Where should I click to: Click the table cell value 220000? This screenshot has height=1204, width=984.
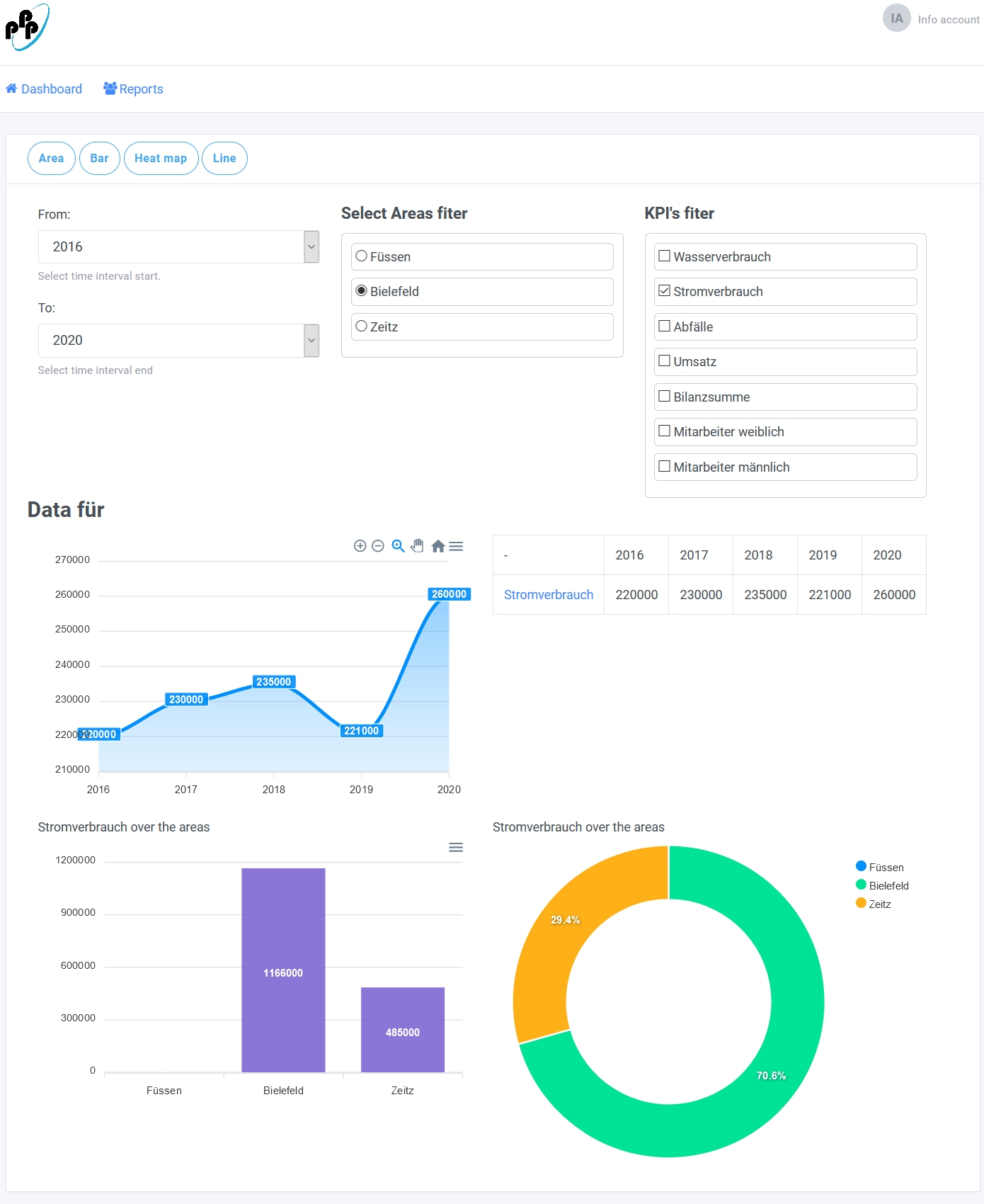pyautogui.click(x=636, y=595)
